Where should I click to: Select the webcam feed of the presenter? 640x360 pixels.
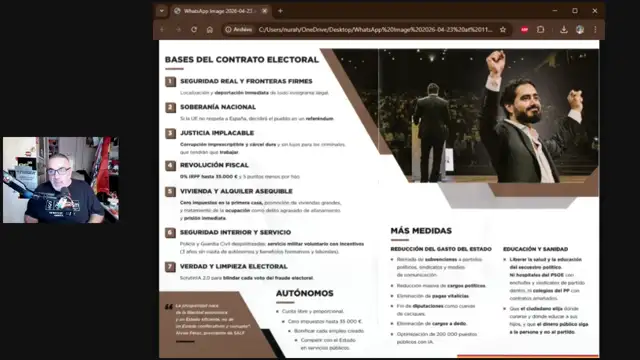61,180
